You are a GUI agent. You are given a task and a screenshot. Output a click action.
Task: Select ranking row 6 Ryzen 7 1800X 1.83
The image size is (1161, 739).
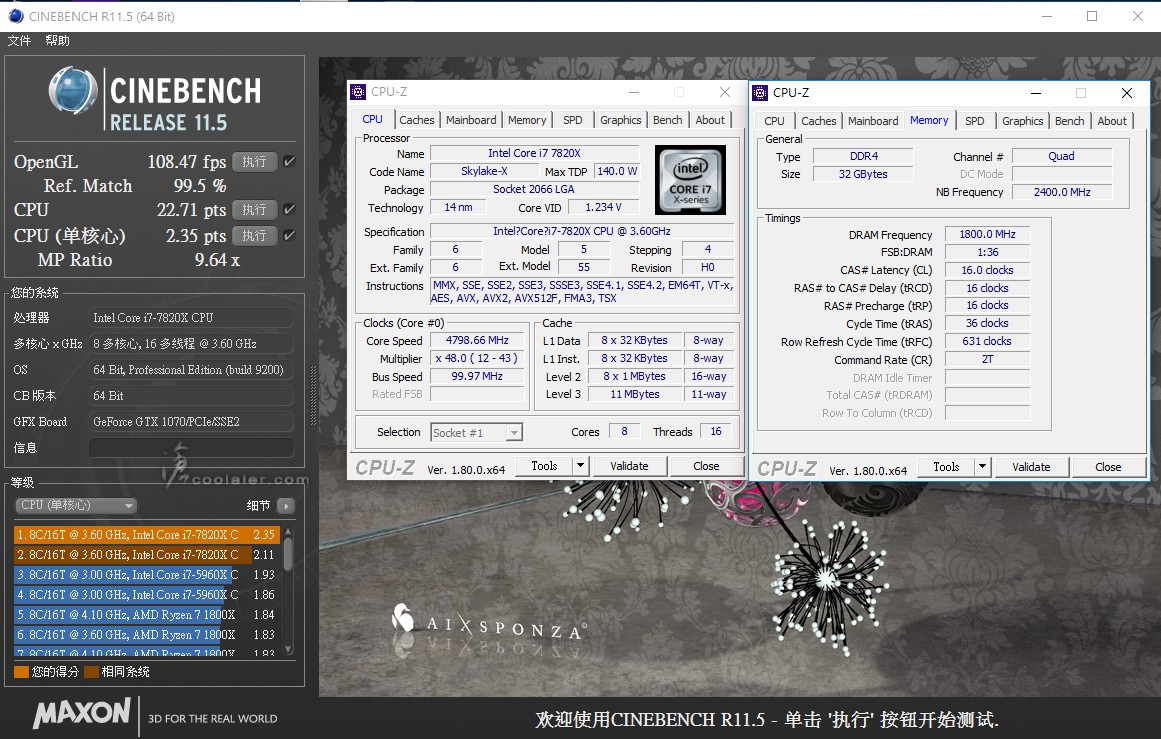[x=147, y=635]
